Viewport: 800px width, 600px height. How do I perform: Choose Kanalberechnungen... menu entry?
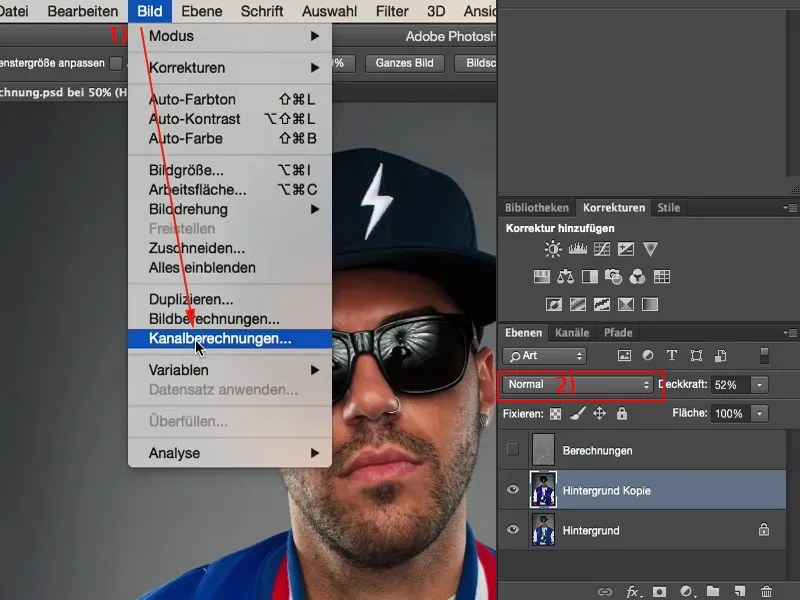tap(230, 339)
